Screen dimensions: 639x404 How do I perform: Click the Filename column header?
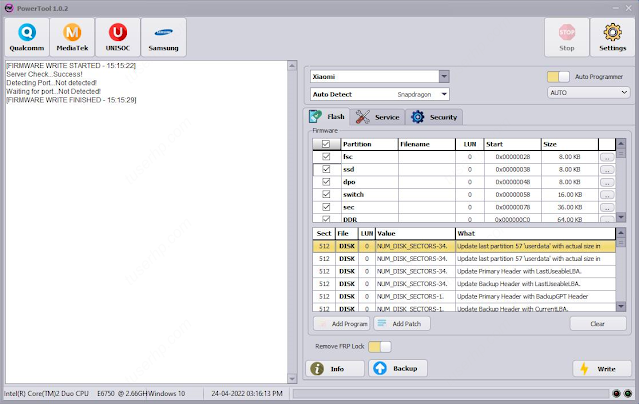click(x=427, y=144)
